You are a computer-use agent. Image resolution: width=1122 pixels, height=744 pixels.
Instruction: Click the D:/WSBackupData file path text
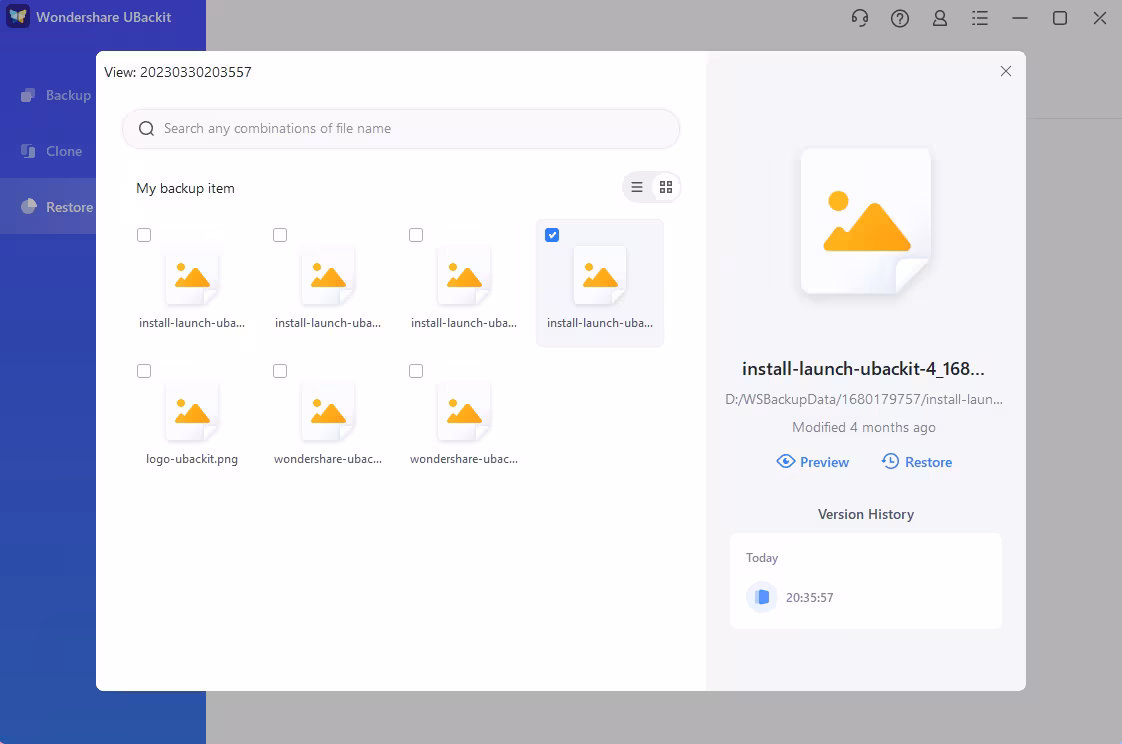864,399
